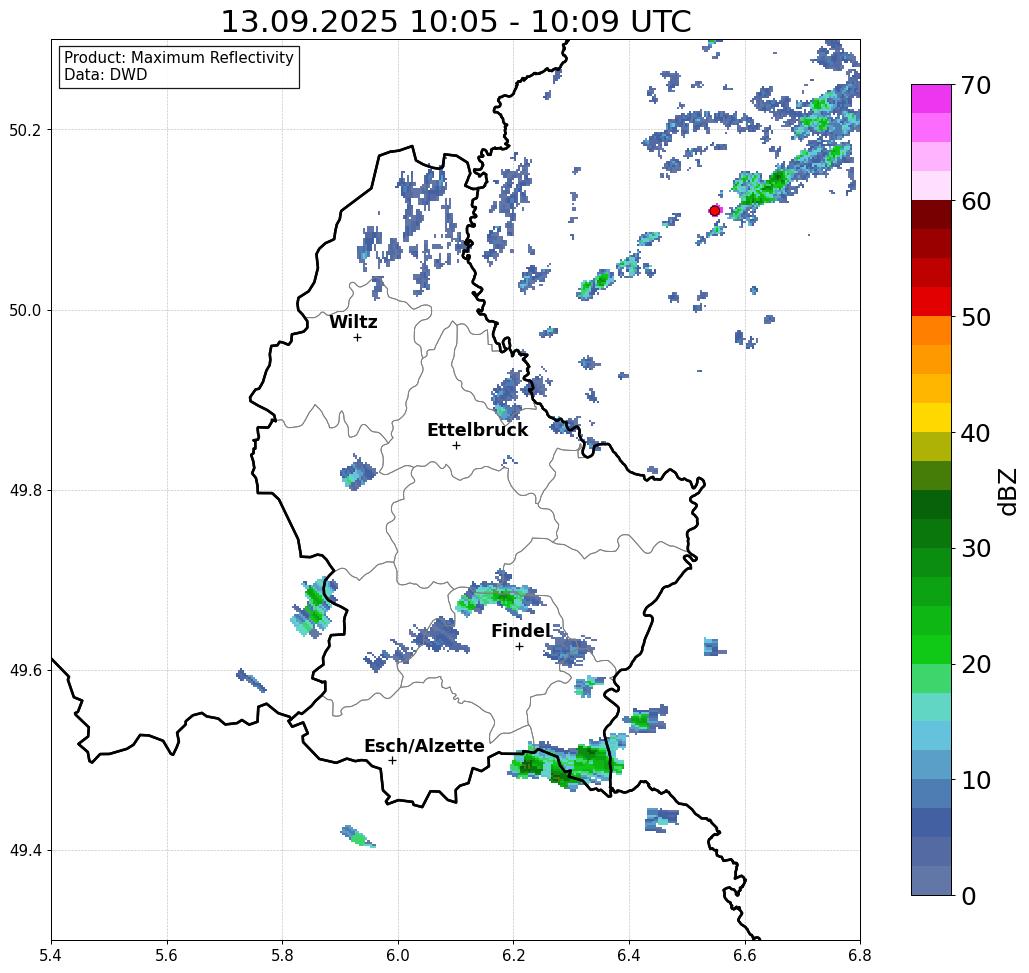
Task: Pick the orange colorbar segment below 50
Action: point(931,331)
